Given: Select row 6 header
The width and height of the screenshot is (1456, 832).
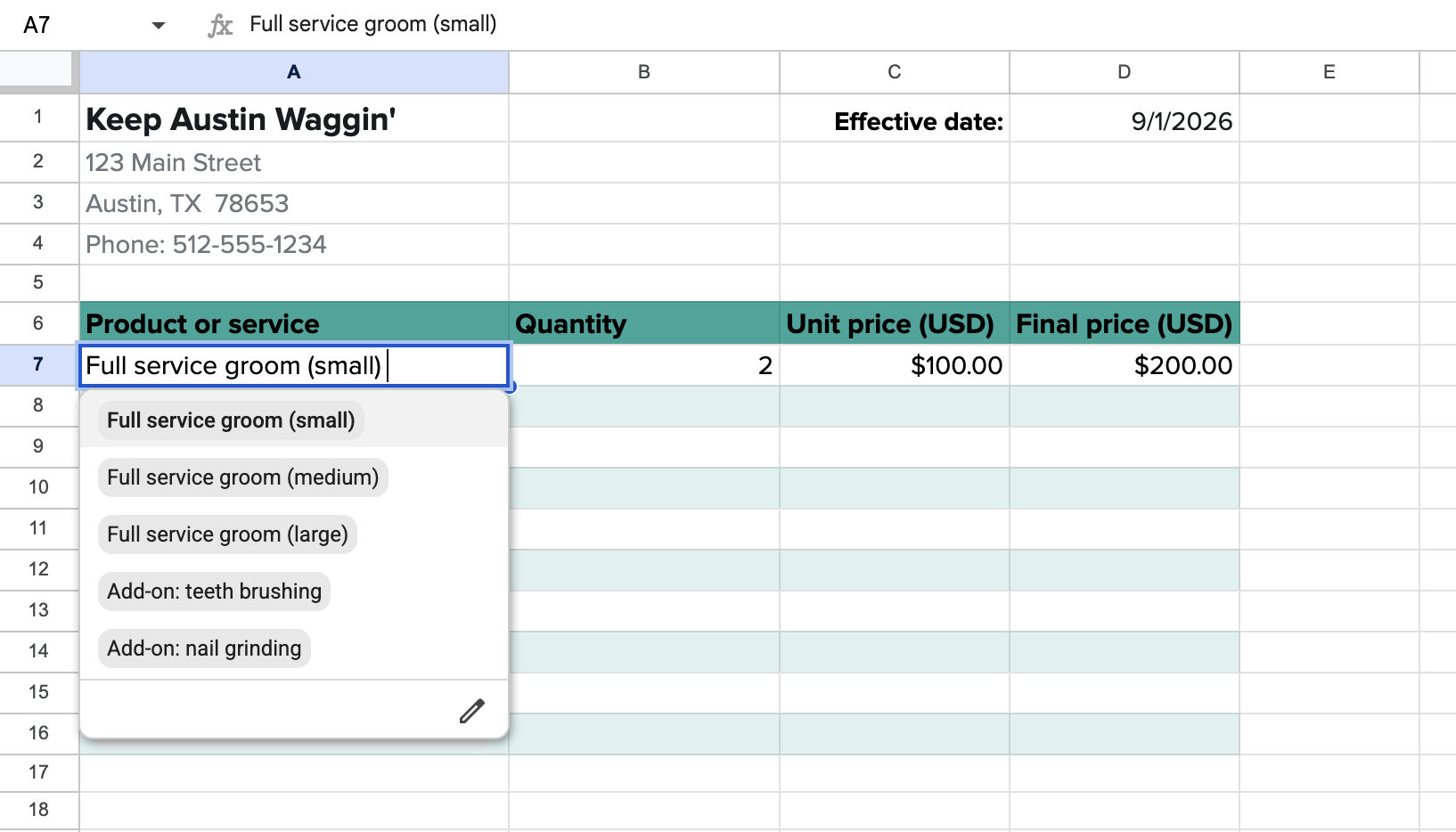Looking at the screenshot, I should (x=38, y=323).
